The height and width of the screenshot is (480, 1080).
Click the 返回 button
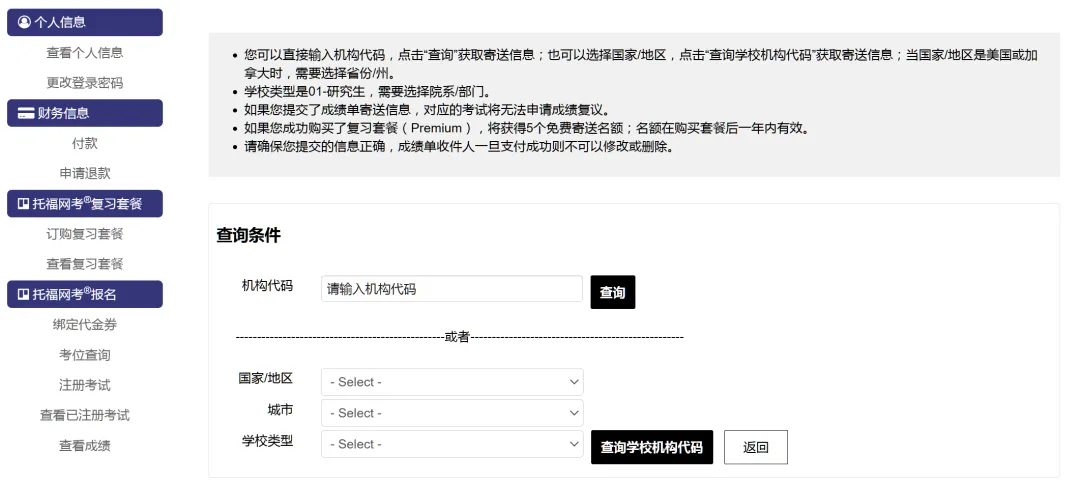pyautogui.click(x=755, y=447)
